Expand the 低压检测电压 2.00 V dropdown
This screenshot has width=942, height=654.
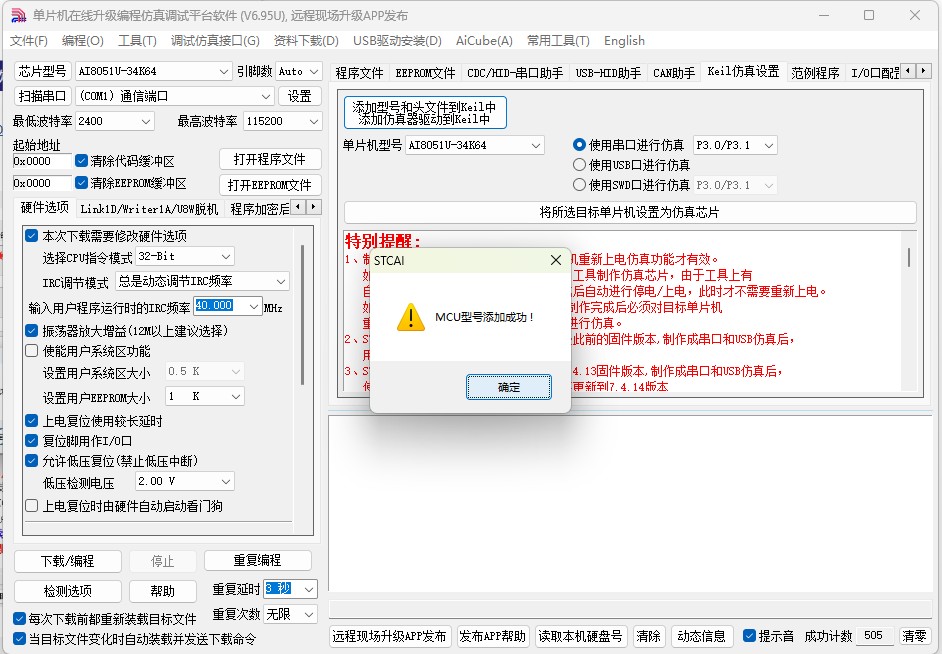pos(226,481)
